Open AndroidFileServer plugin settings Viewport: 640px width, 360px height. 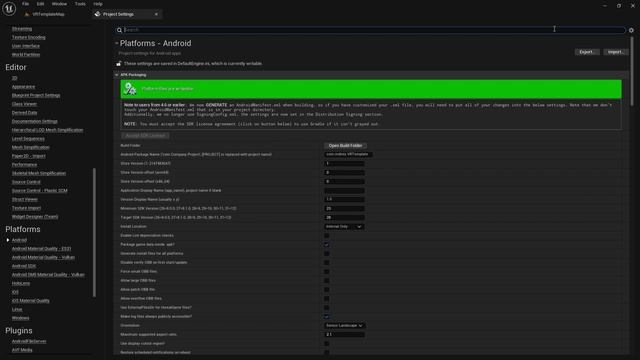[x=29, y=341]
